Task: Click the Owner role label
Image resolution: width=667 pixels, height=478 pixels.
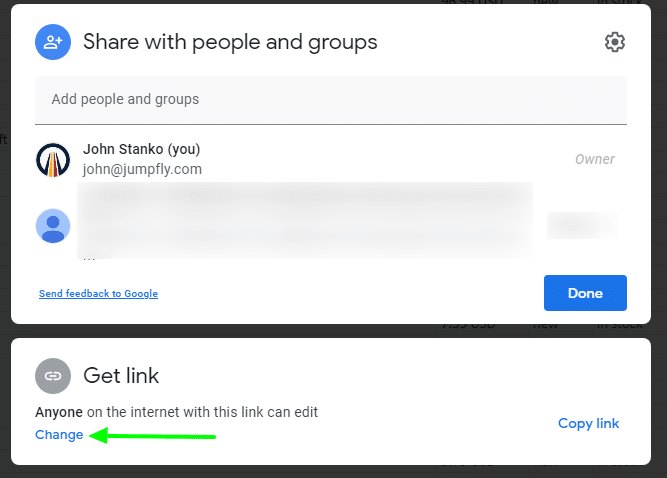Action: pyautogui.click(x=595, y=159)
